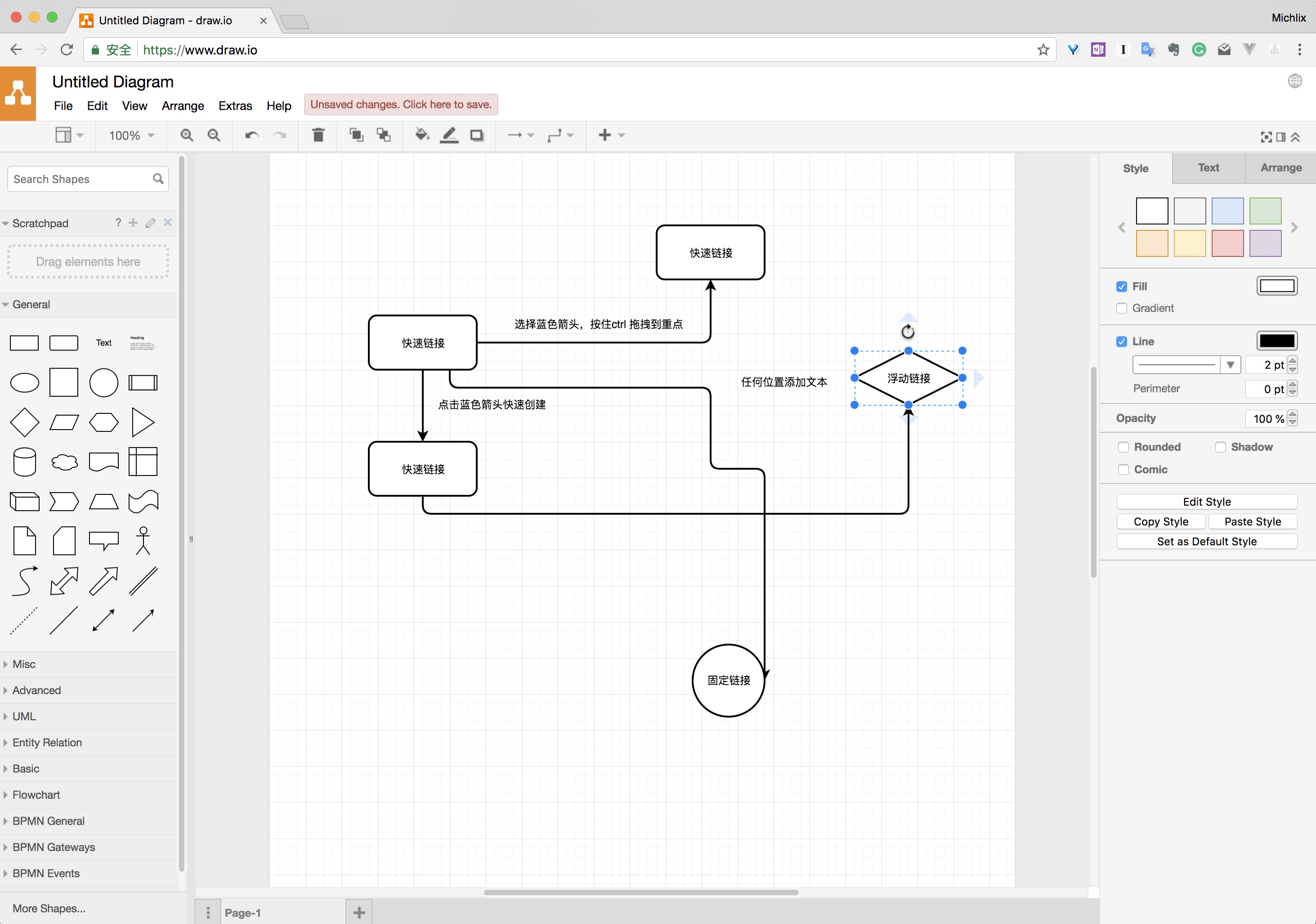Bring selection to front
Viewport: 1316px width, 924px height.
tap(356, 135)
